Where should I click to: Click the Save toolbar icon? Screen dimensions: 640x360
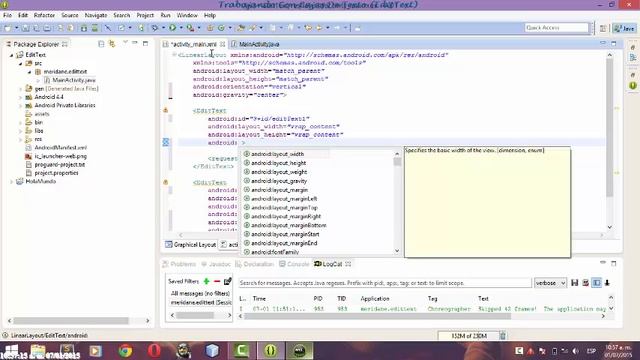pyautogui.click(x=25, y=28)
